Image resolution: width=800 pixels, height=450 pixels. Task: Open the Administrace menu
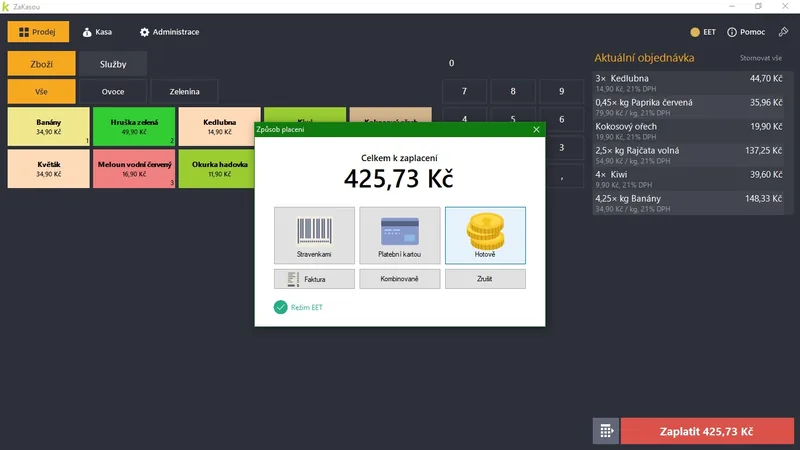point(169,32)
